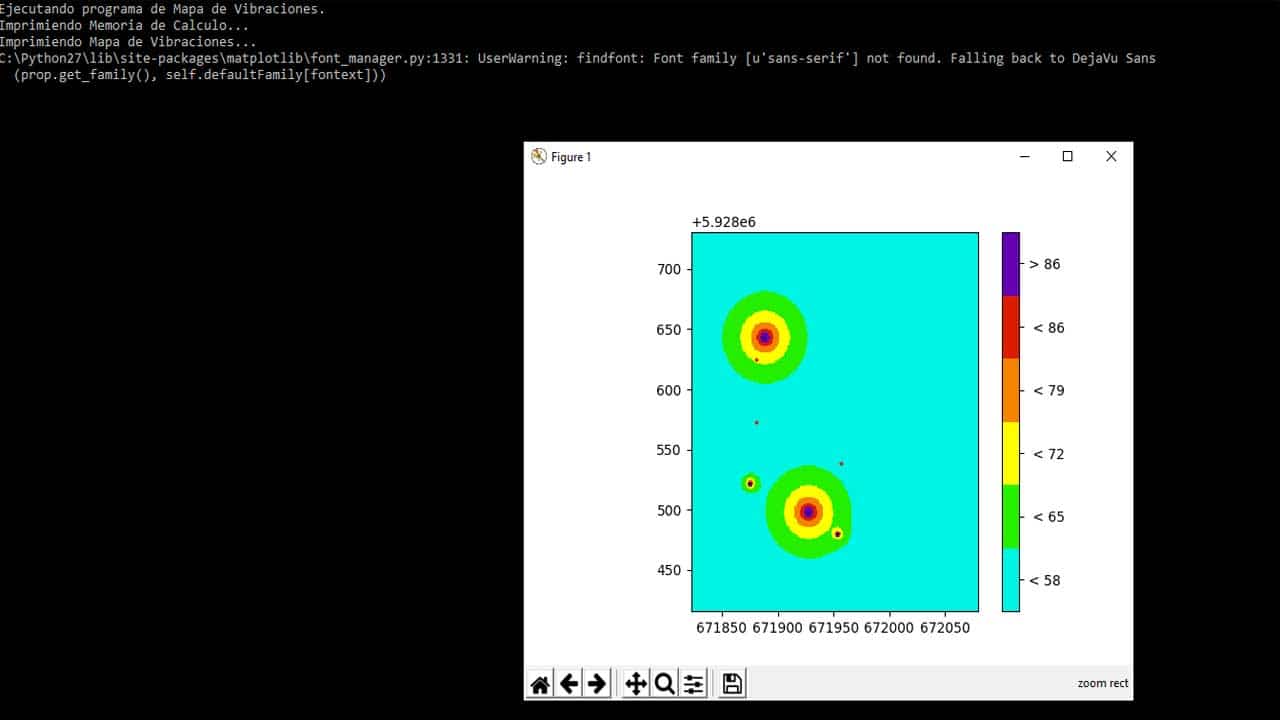
Task: Go back to previous plot view
Action: 569,684
